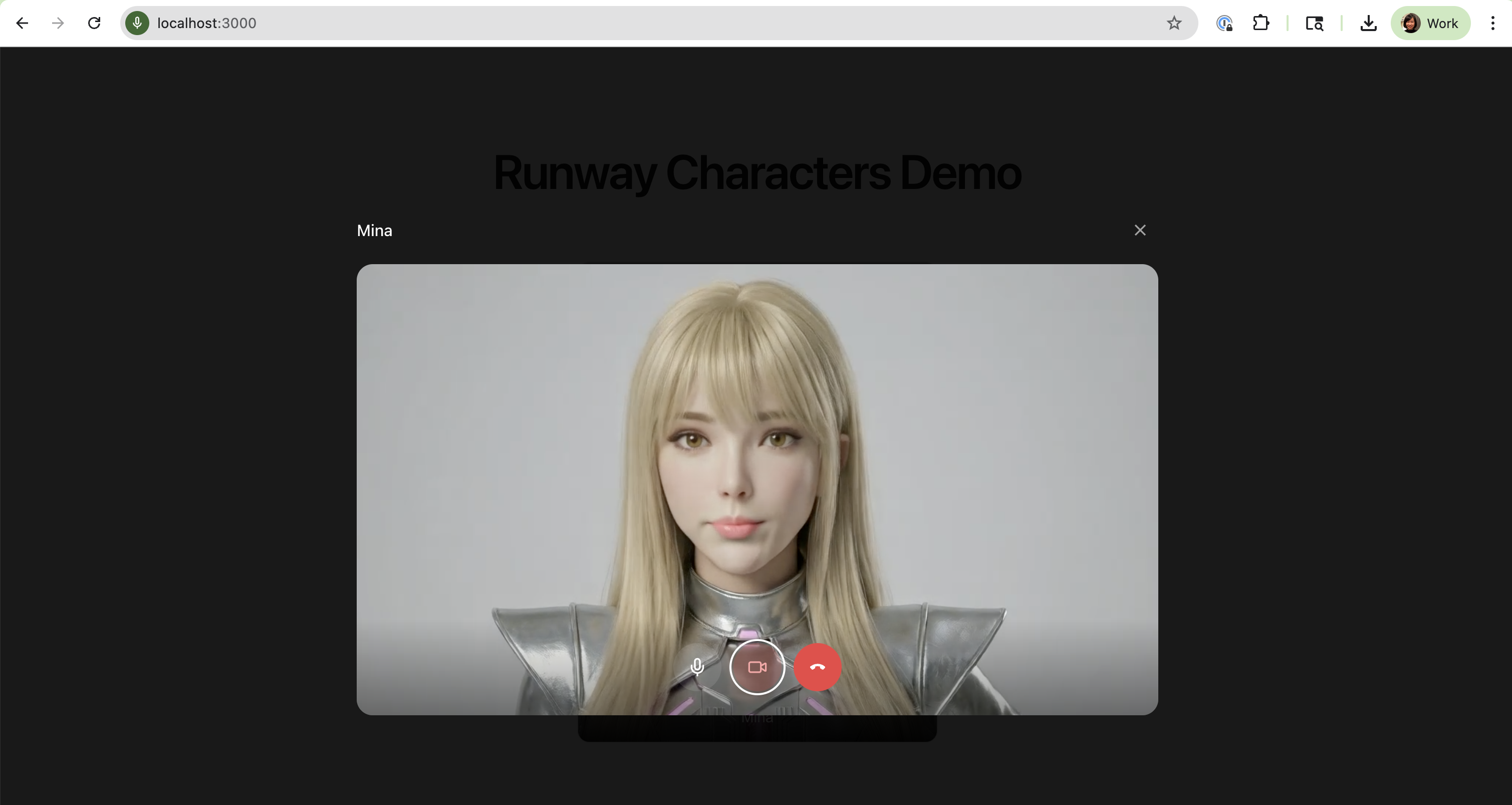Image resolution: width=1512 pixels, height=805 pixels.
Task: Click the Runway Characters Demo heading
Action: (757, 173)
